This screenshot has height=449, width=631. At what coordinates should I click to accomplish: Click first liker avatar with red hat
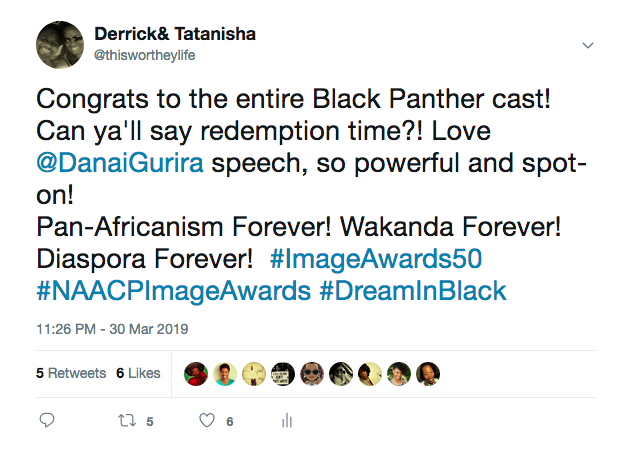coord(196,374)
